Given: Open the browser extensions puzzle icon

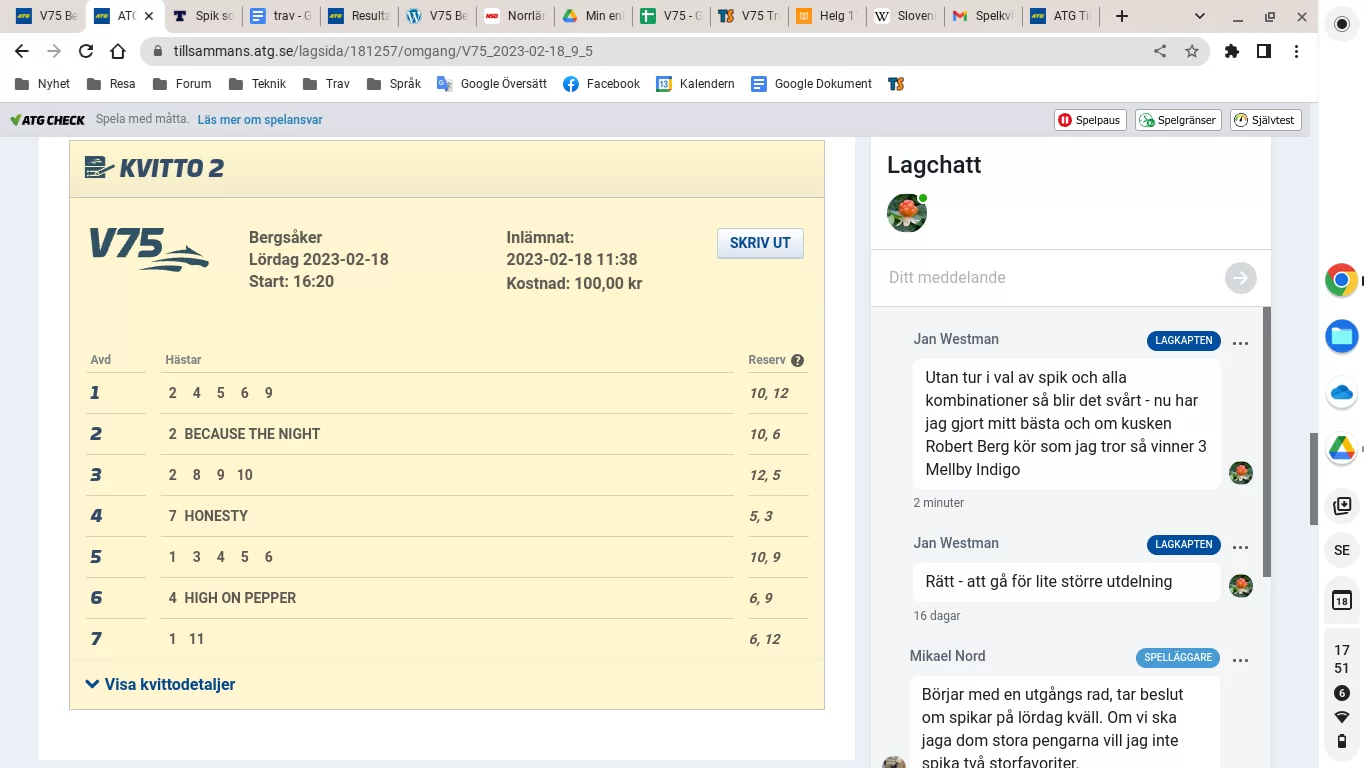Looking at the screenshot, I should (x=1232, y=51).
